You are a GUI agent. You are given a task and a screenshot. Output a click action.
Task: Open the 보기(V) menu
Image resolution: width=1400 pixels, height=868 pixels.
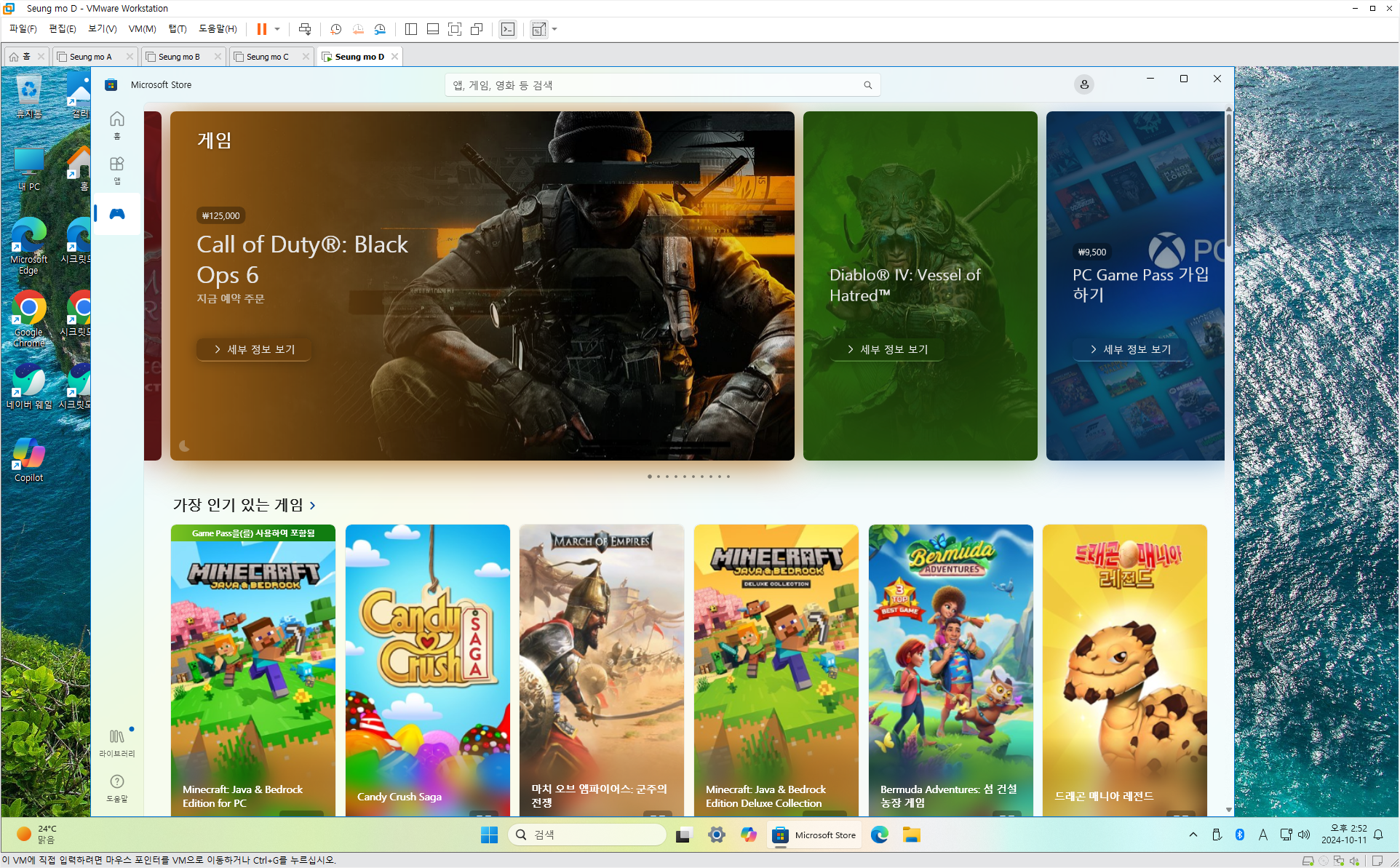(x=103, y=29)
